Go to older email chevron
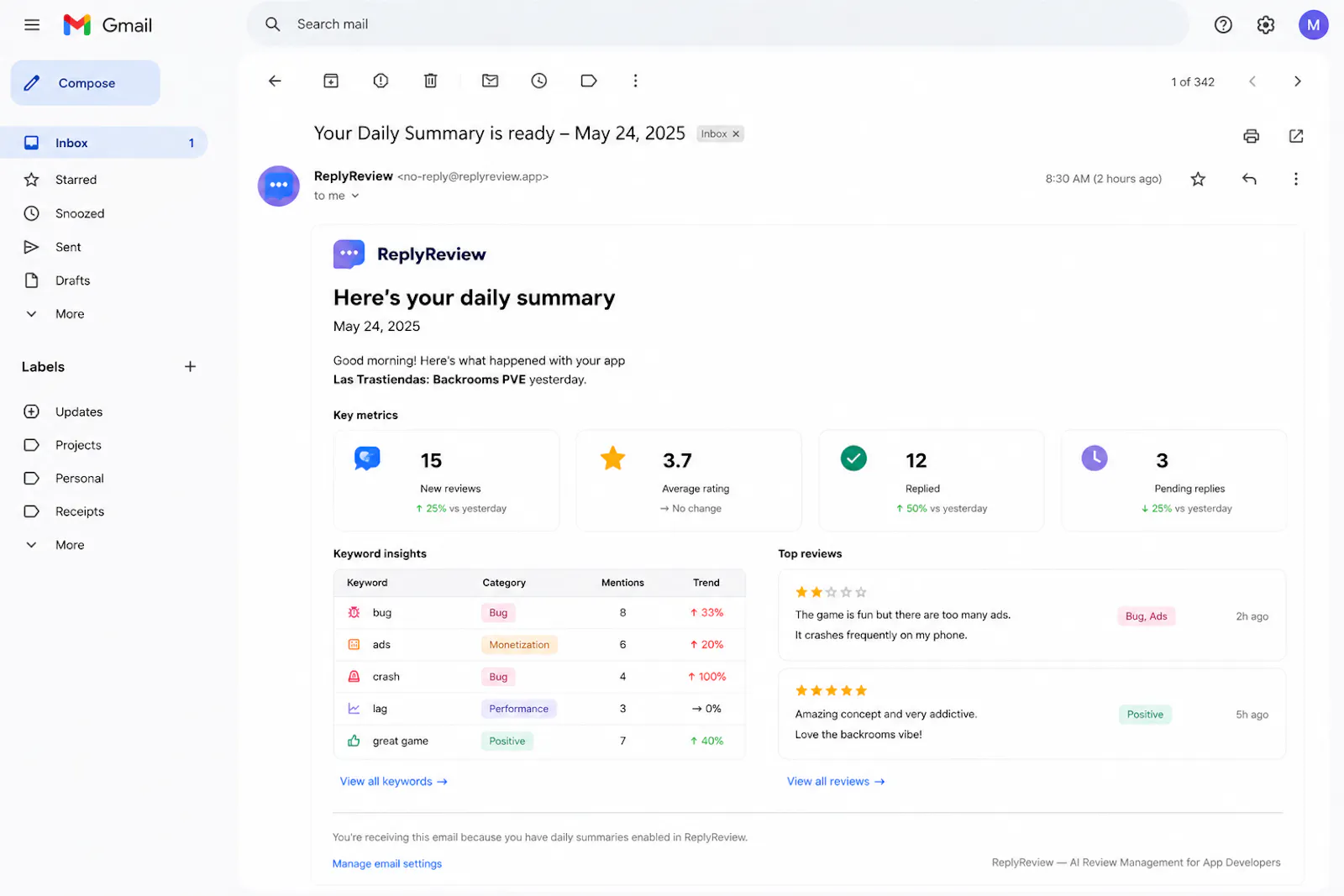 (1298, 81)
